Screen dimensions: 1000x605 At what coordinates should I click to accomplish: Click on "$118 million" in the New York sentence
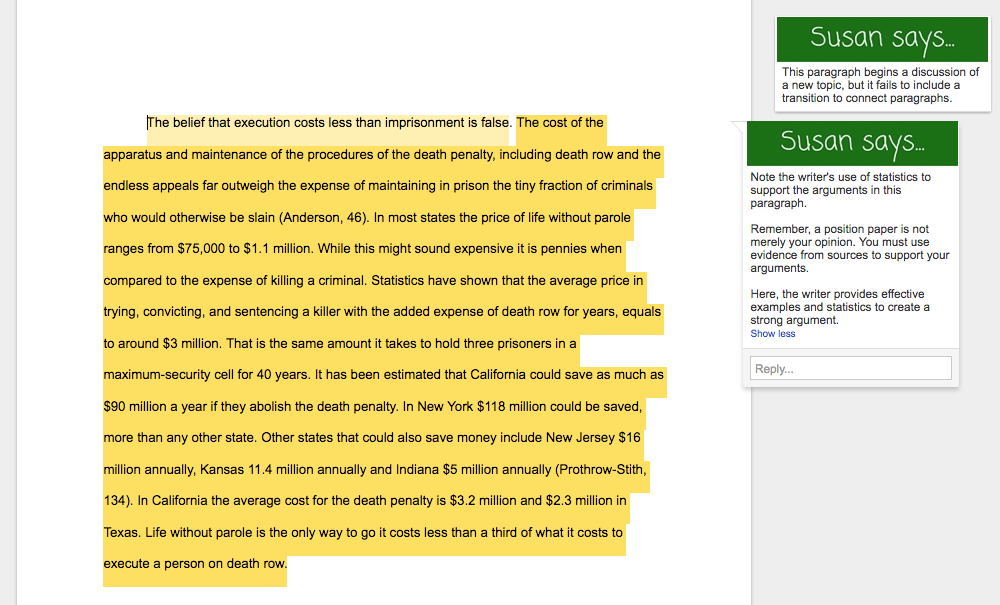pos(514,406)
